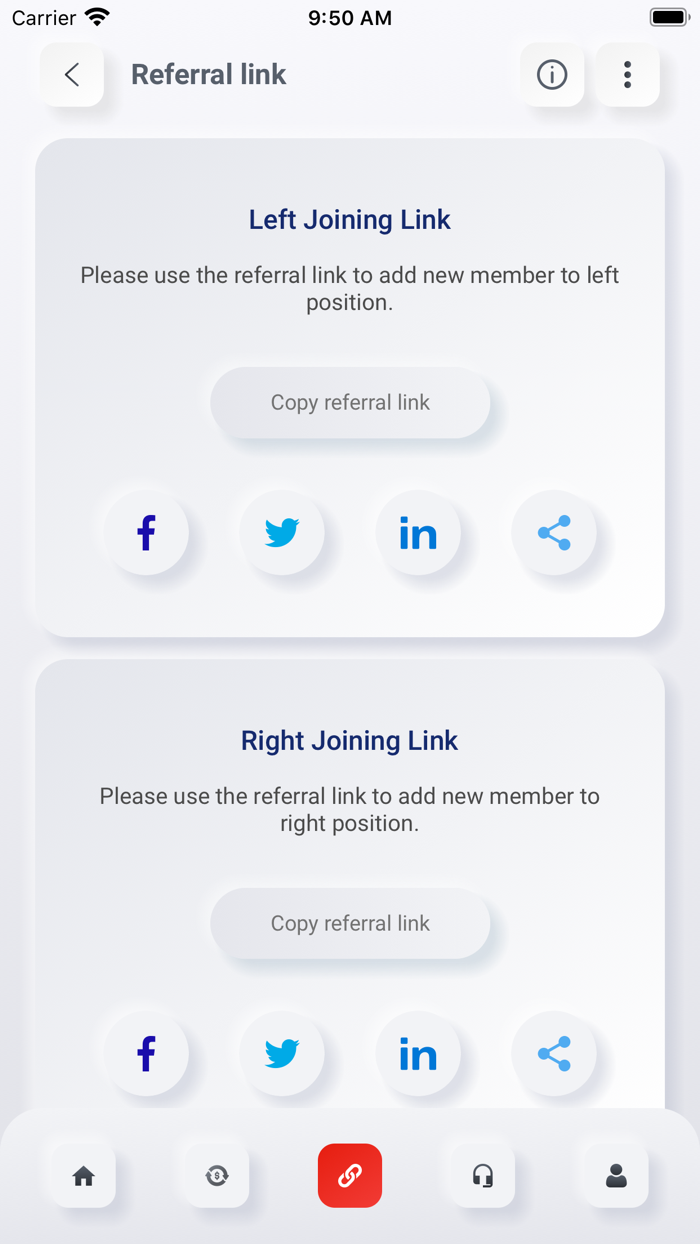This screenshot has height=1244, width=700.
Task: Share the right joining link via LinkedIn
Action: (419, 1053)
